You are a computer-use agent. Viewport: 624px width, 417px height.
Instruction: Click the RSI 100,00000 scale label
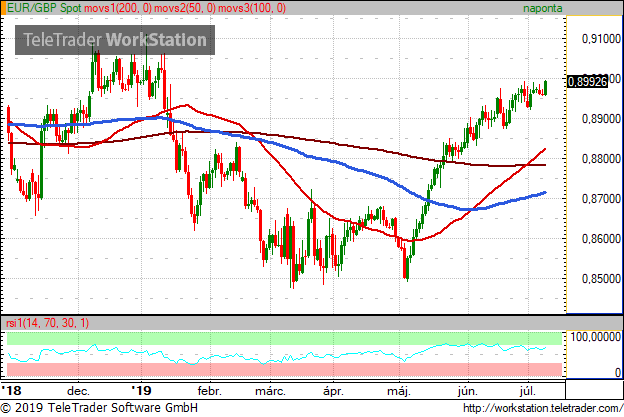pos(596,337)
